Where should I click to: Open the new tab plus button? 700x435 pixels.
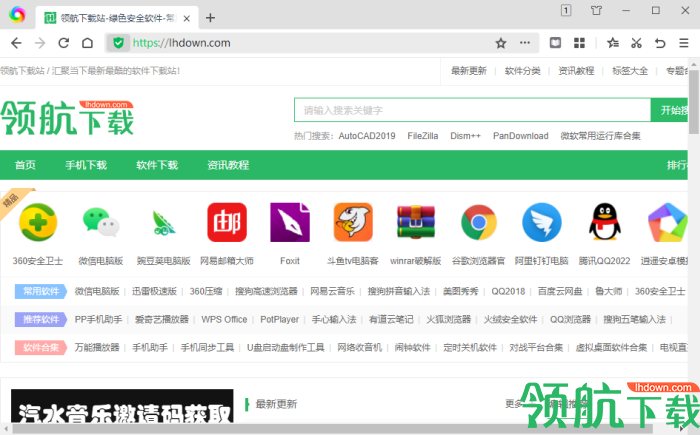tap(210, 18)
